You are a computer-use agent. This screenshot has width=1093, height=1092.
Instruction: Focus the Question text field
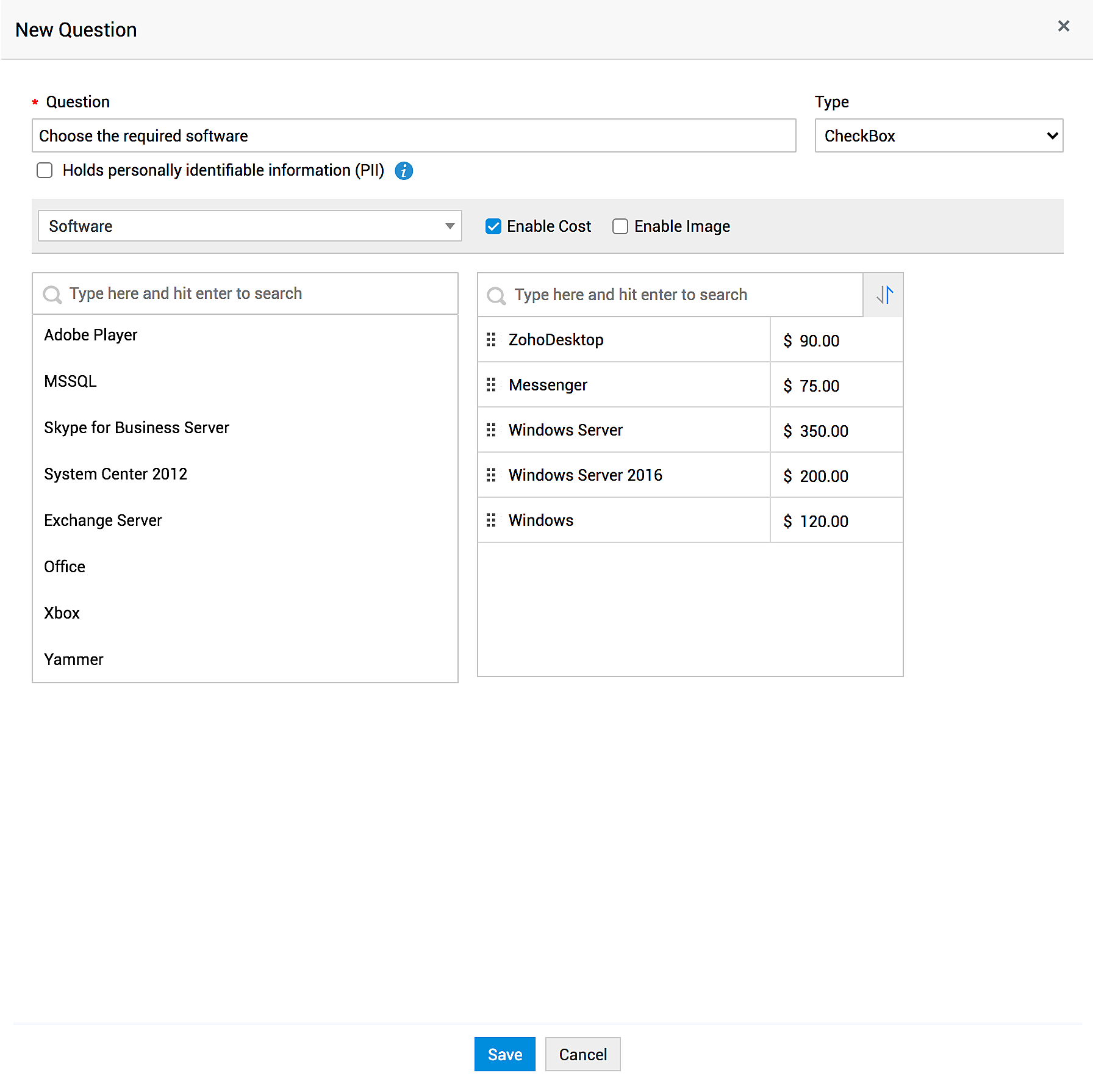[414, 135]
